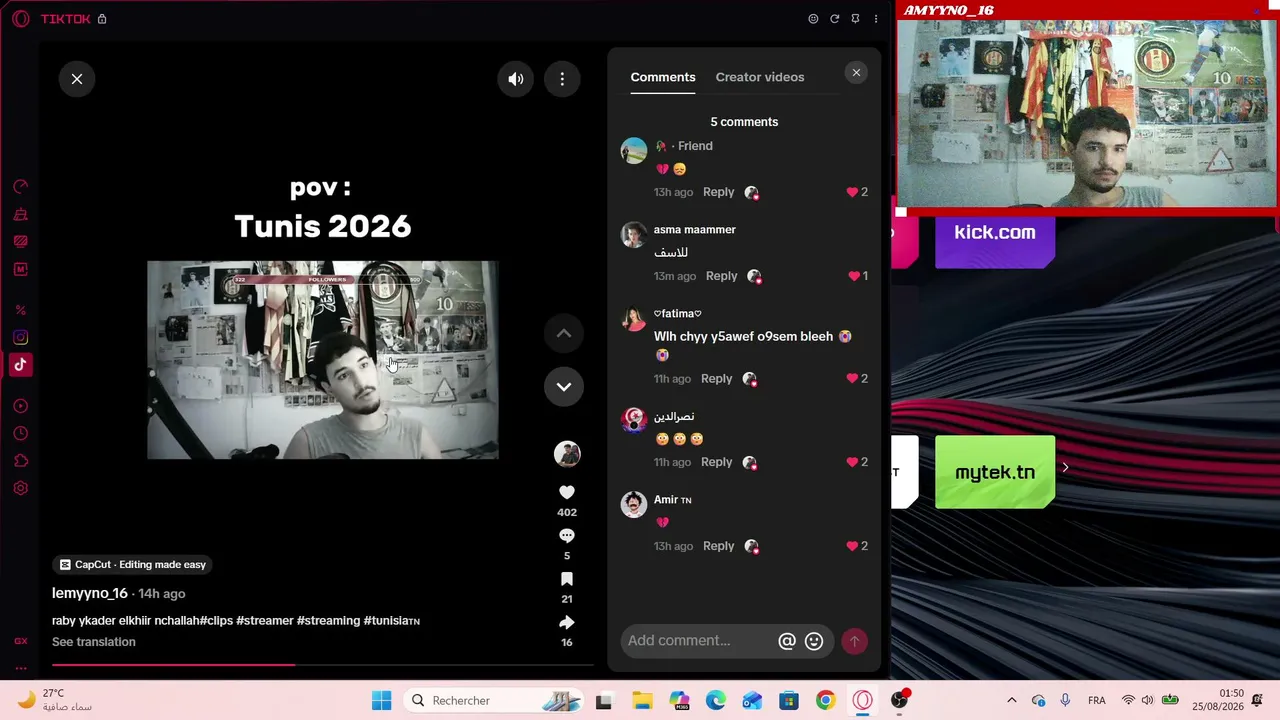Show more speed dials with right arrow
Viewport: 1280px width, 720px height.
coord(1065,467)
